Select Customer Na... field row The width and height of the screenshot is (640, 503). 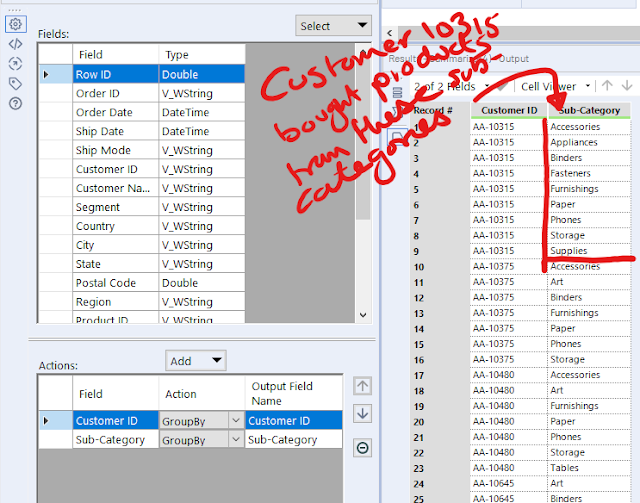[x=142, y=188]
